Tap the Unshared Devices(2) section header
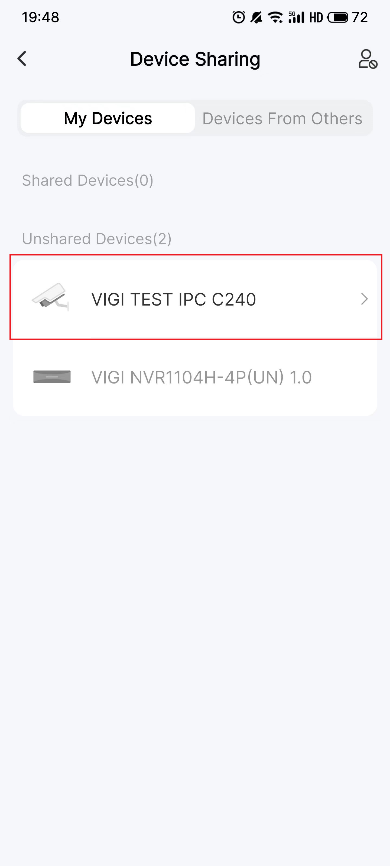This screenshot has width=390, height=866. pos(97,239)
